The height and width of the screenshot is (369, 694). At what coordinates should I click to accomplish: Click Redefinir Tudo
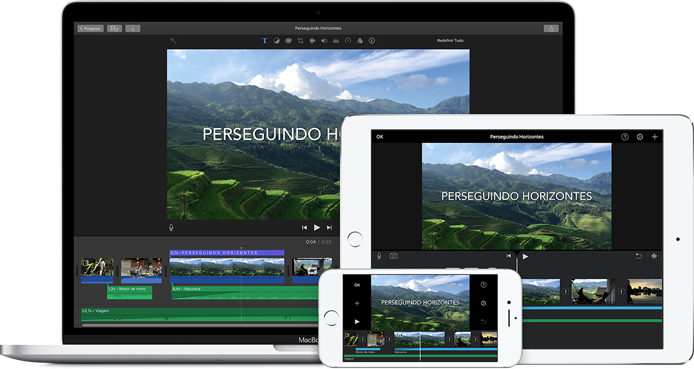click(x=450, y=41)
